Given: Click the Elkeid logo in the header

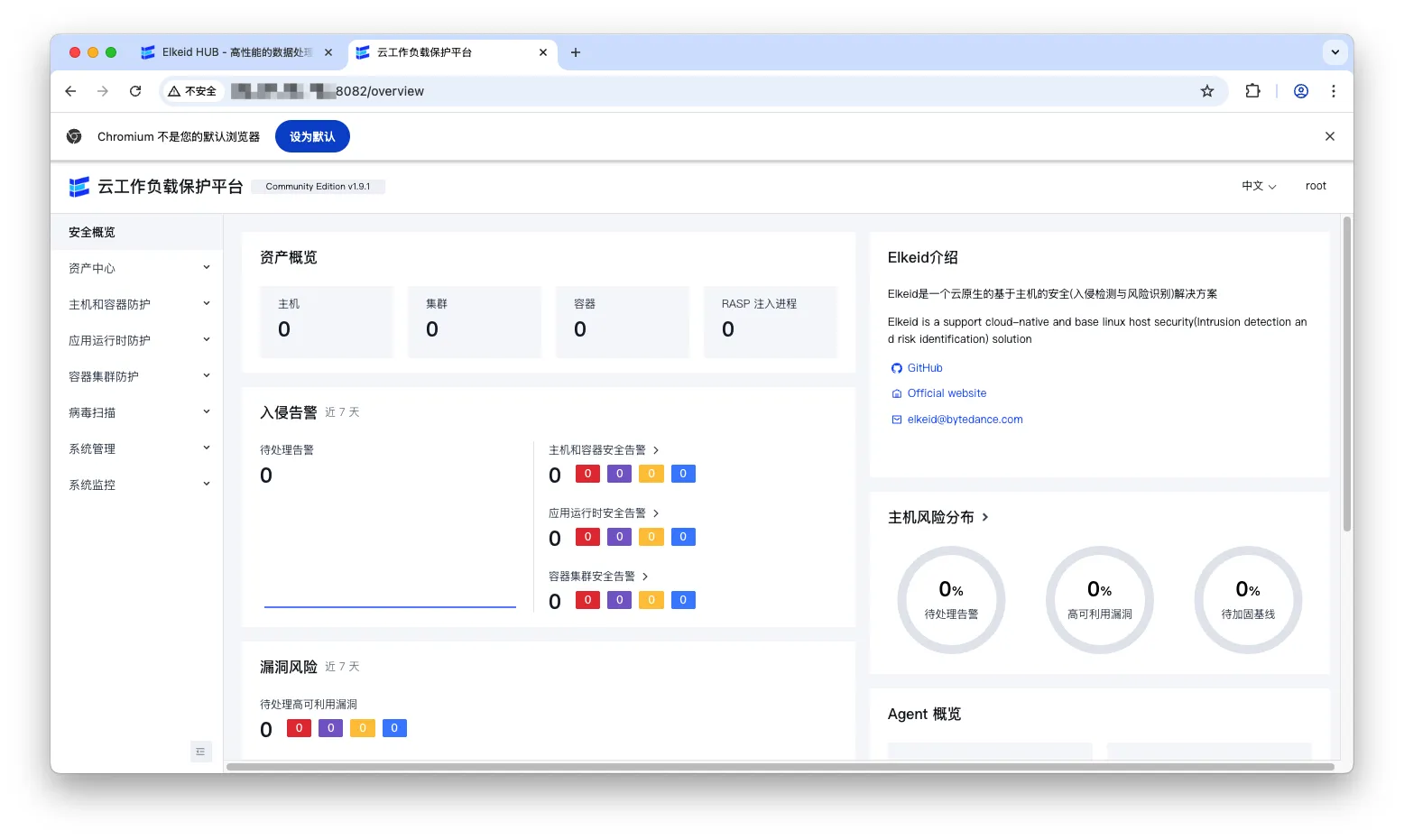Looking at the screenshot, I should (x=79, y=187).
